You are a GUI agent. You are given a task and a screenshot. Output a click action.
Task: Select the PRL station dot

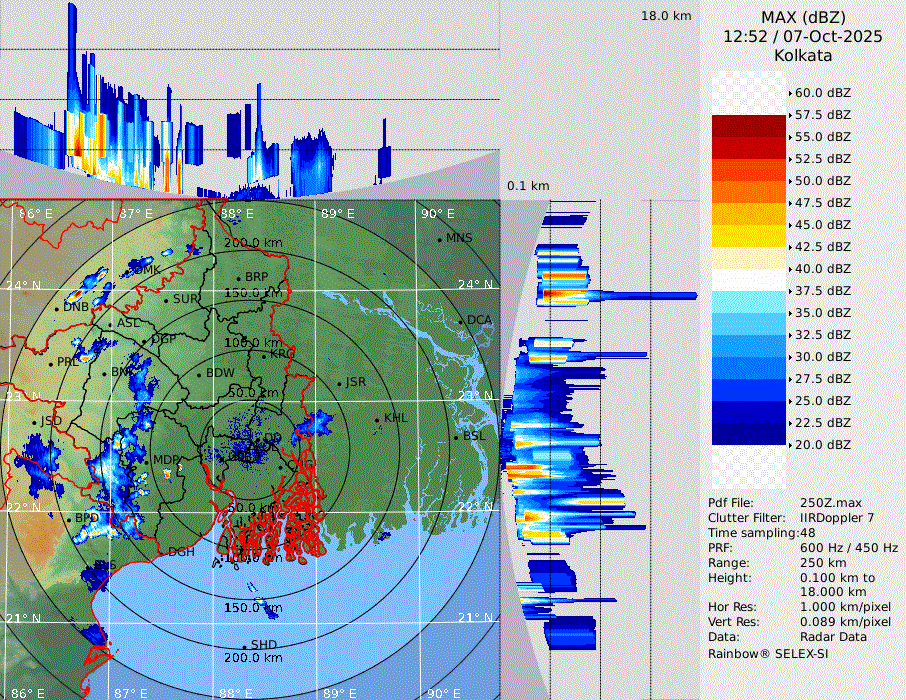coord(51,362)
